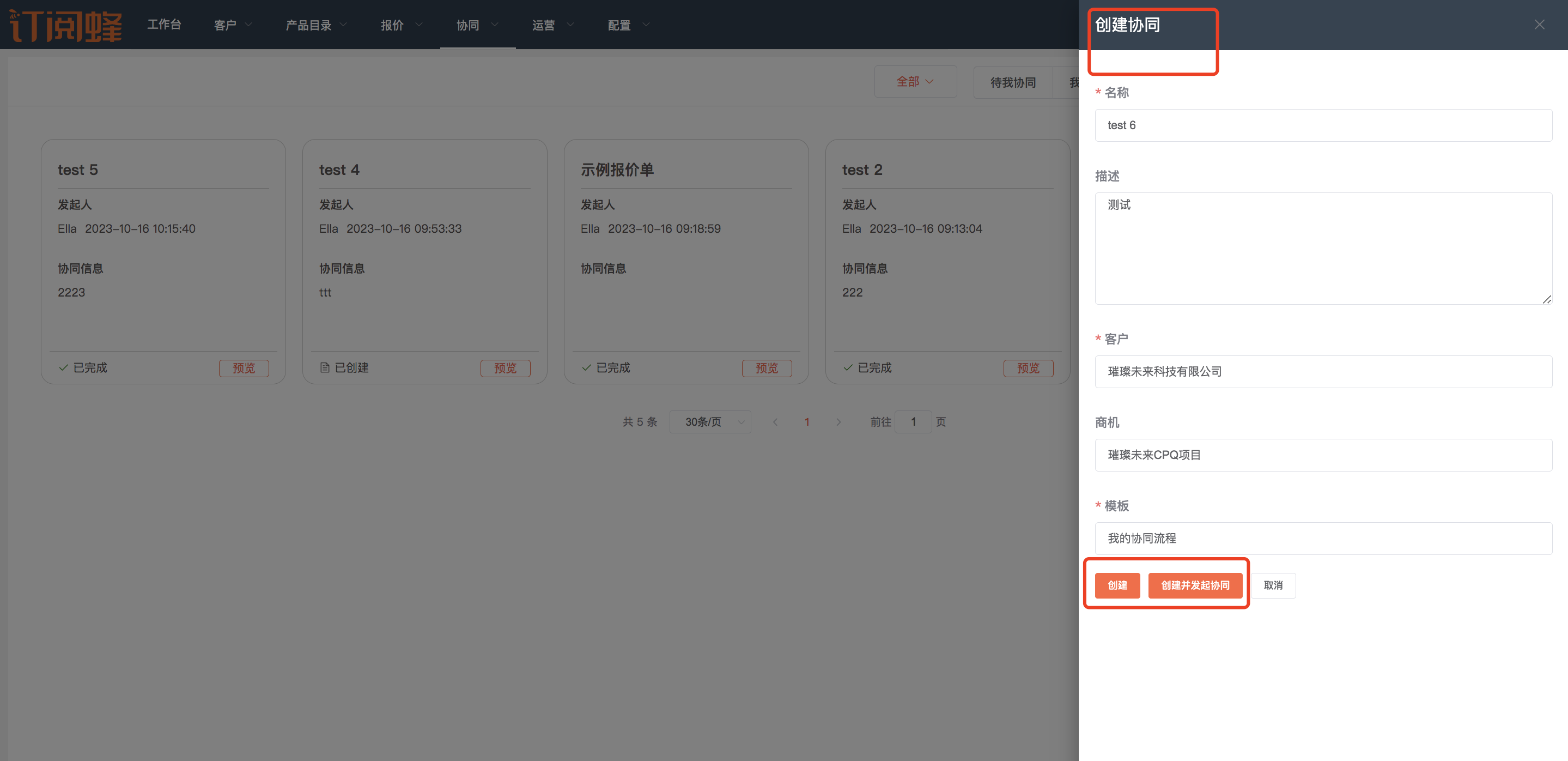Open the 工作台 menu item

click(x=164, y=25)
